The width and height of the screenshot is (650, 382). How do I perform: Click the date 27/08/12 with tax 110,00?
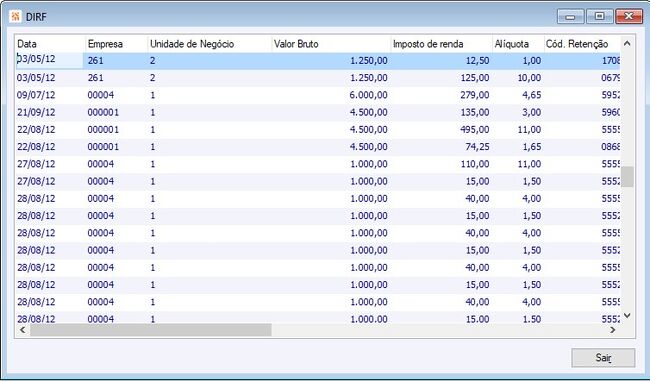coord(36,164)
